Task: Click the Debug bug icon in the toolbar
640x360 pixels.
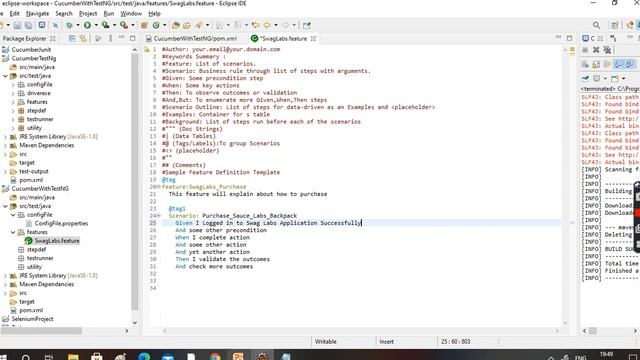Action: (x=69, y=25)
